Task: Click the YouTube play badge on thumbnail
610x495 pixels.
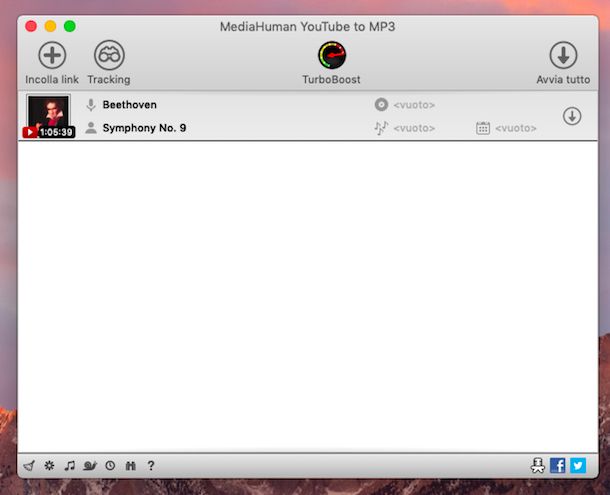Action: click(x=30, y=132)
